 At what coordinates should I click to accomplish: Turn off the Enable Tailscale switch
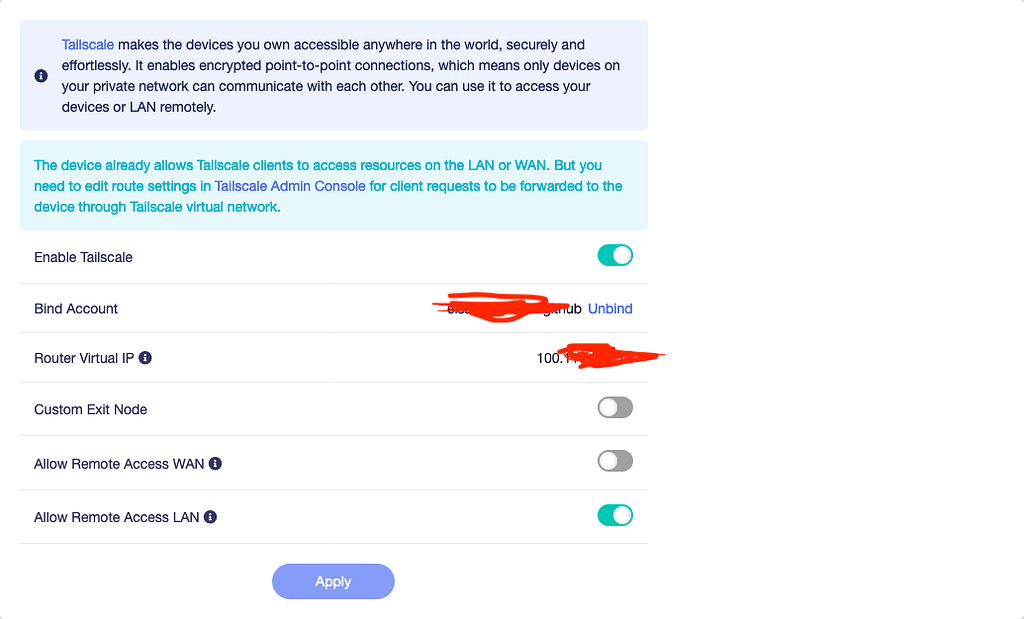point(615,255)
